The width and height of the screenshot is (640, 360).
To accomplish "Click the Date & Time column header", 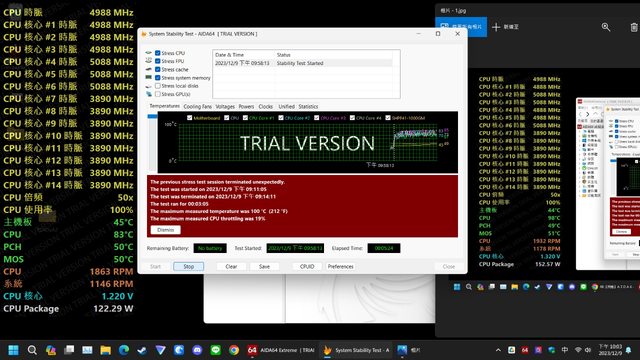I will 244,55.
